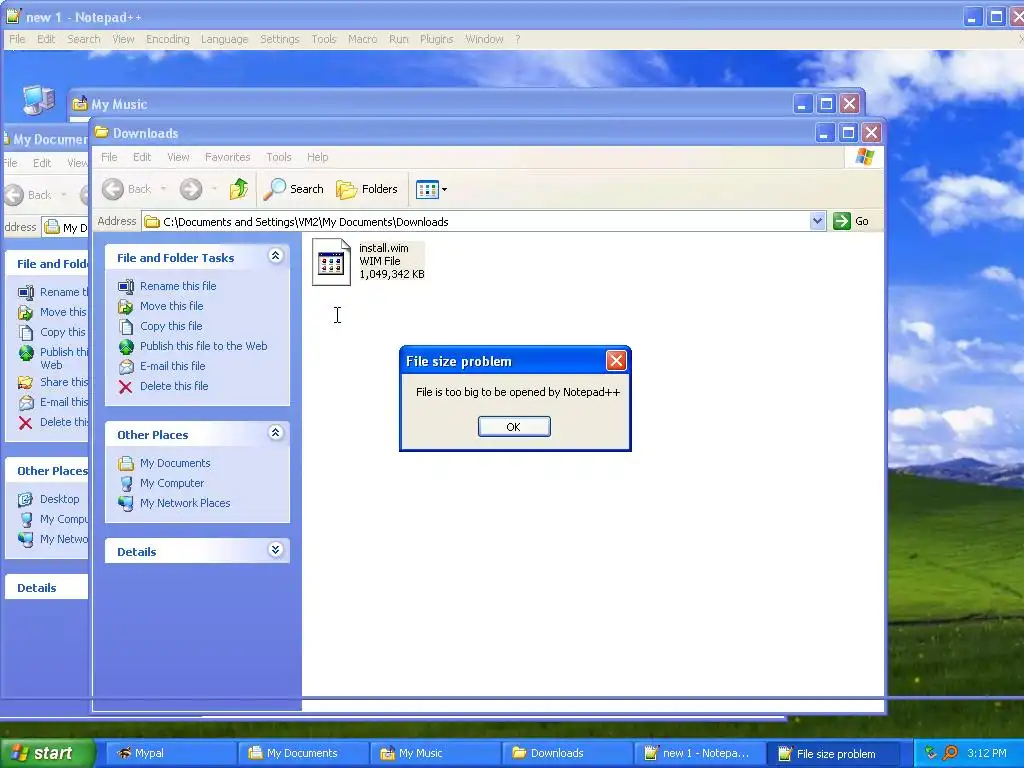This screenshot has height=768, width=1024.
Task: Open View menu in Downloads window
Action: coord(178,157)
